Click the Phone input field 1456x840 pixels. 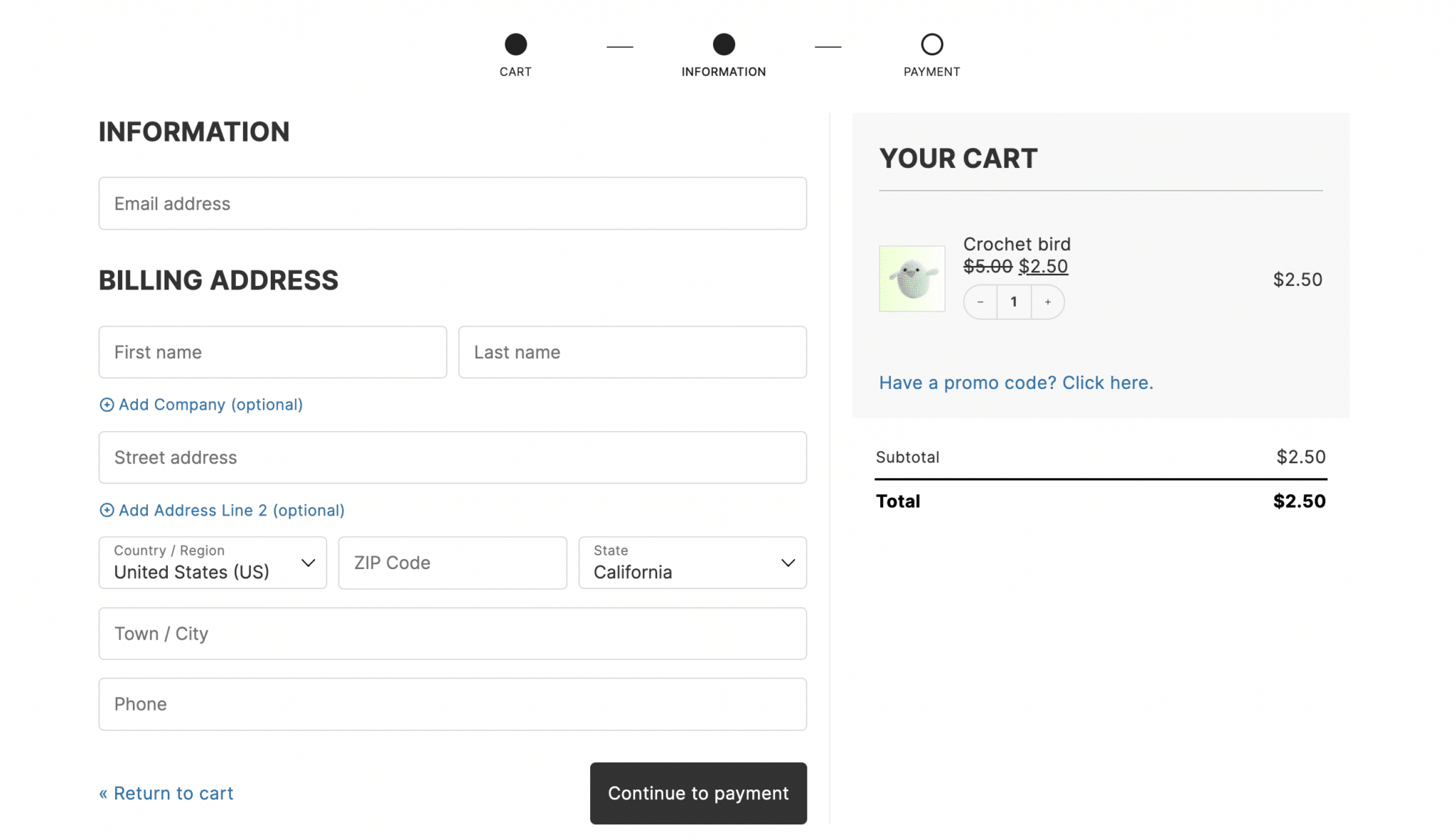452,703
